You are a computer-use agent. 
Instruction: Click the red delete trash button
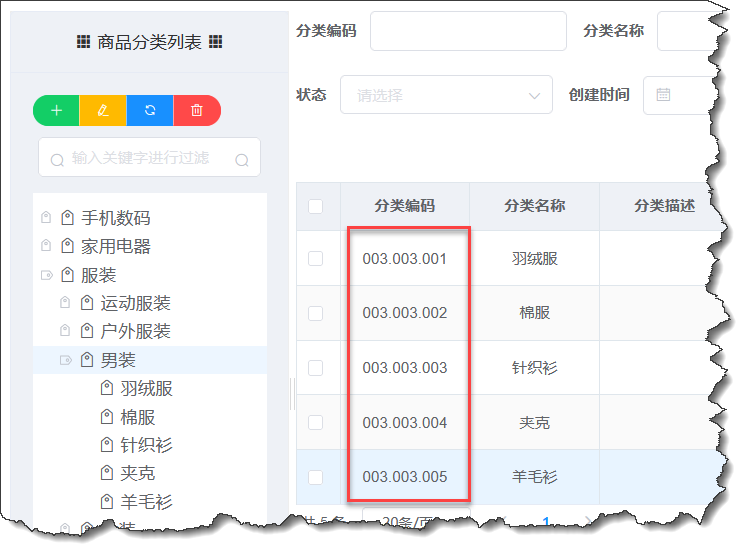(x=197, y=110)
